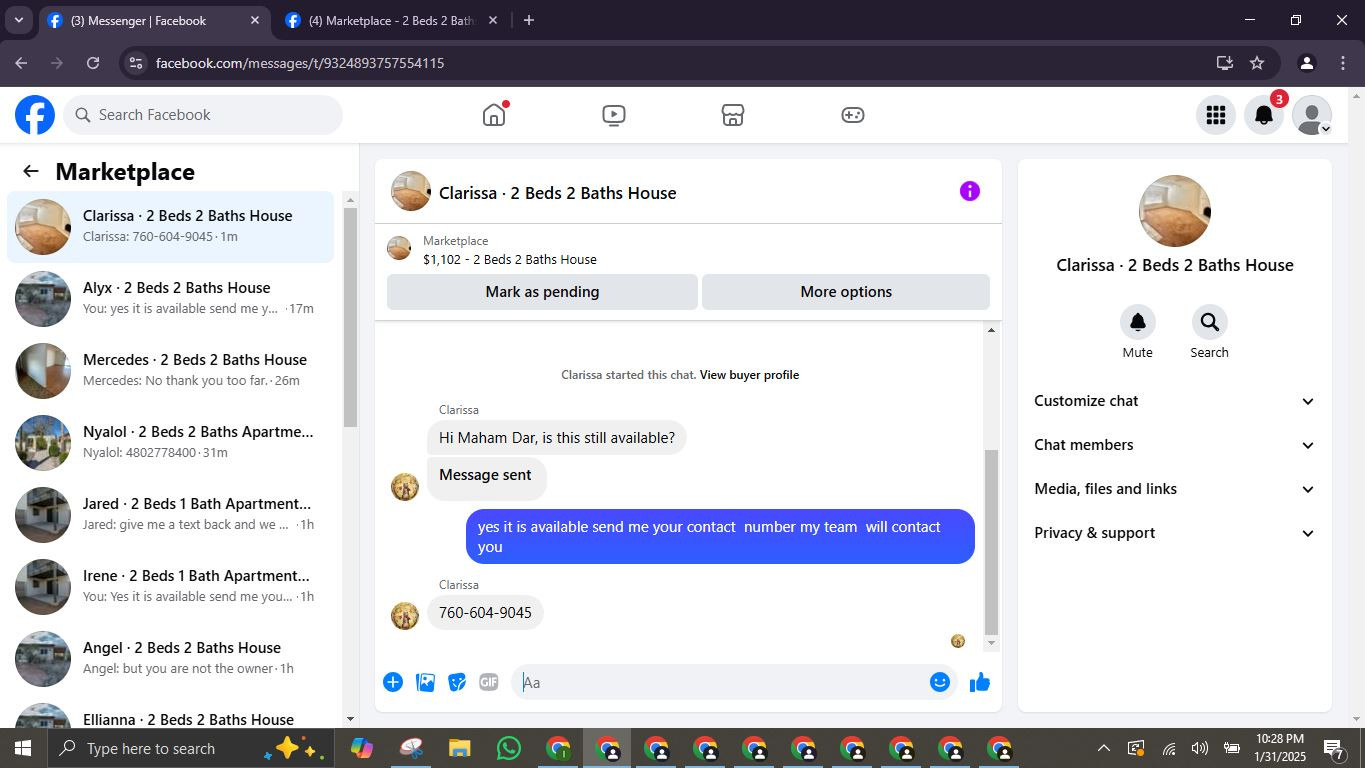The height and width of the screenshot is (768, 1365).
Task: Open the tab search dropdown arrow
Action: [x=18, y=20]
